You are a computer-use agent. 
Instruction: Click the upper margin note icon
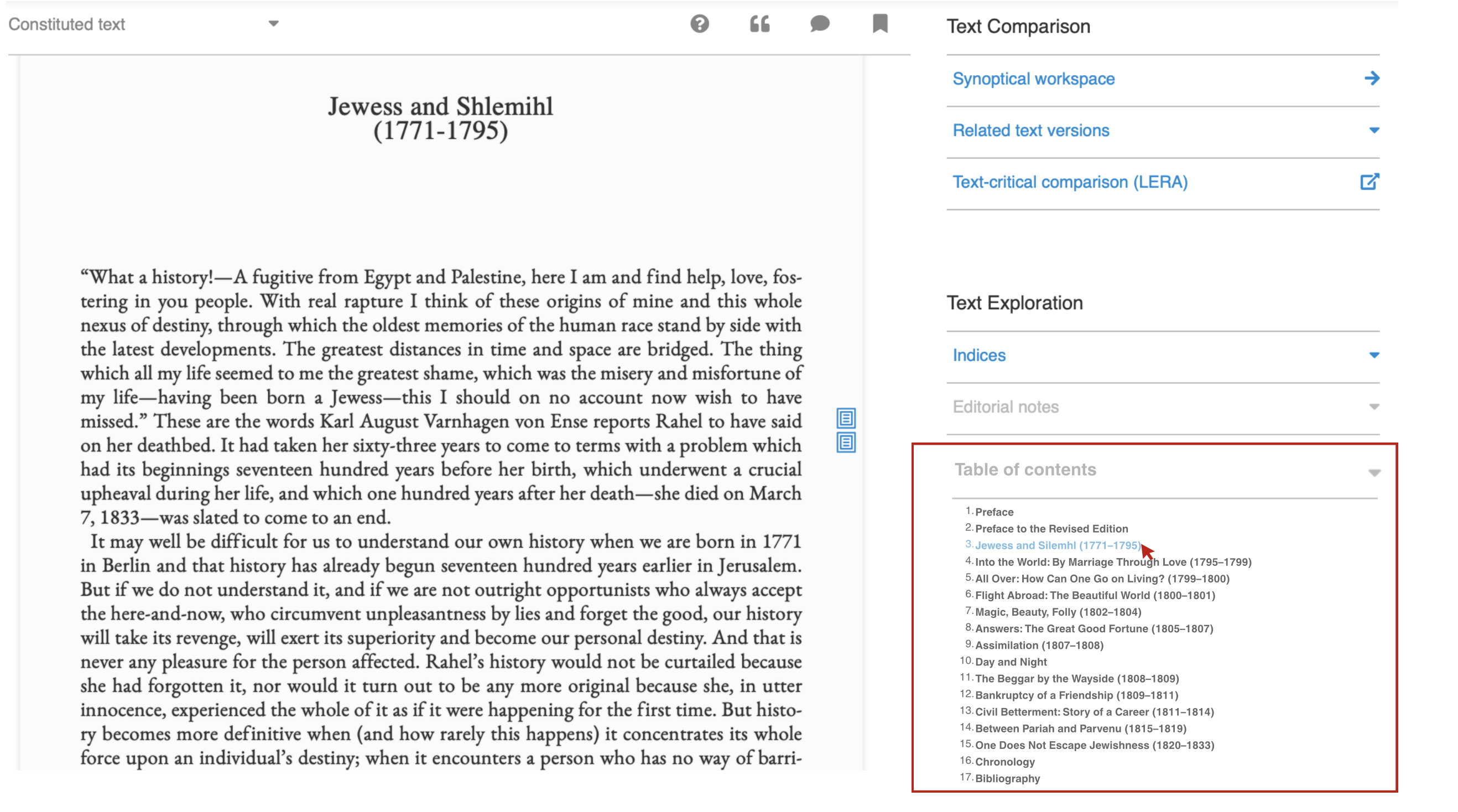click(x=846, y=418)
